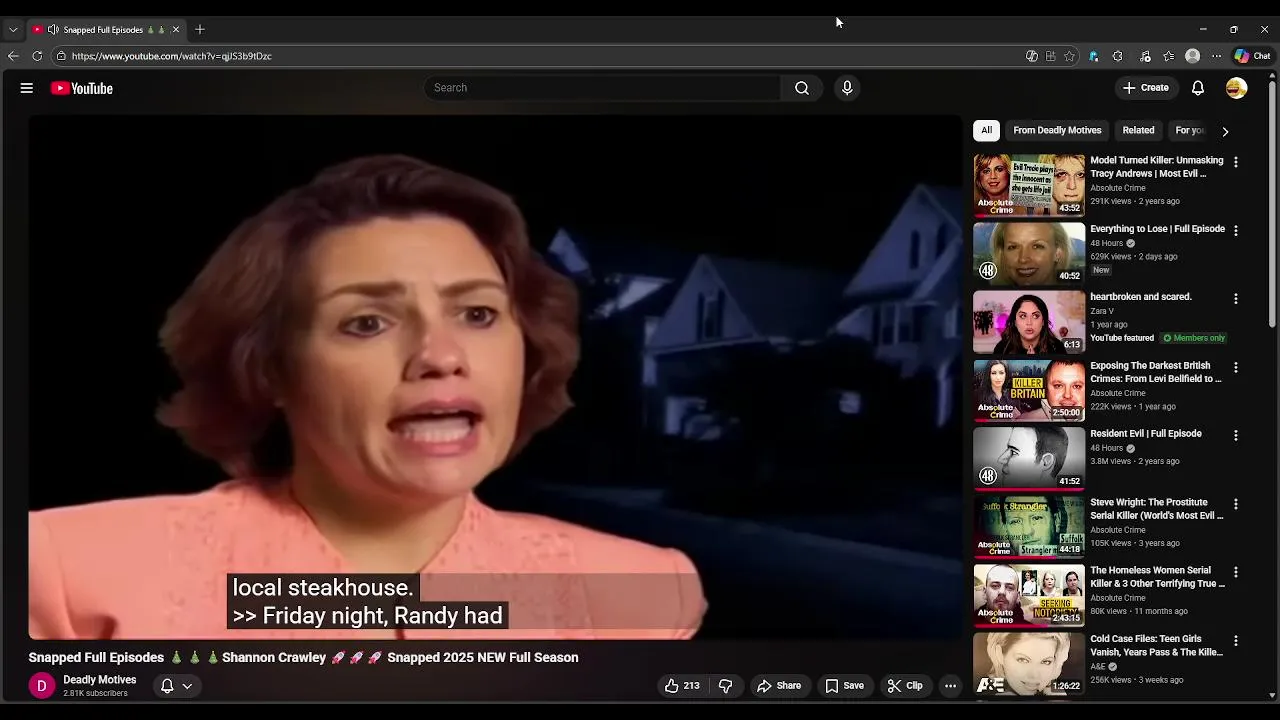This screenshot has width=1280, height=720.
Task: Open new browser tab
Action: [200, 29]
